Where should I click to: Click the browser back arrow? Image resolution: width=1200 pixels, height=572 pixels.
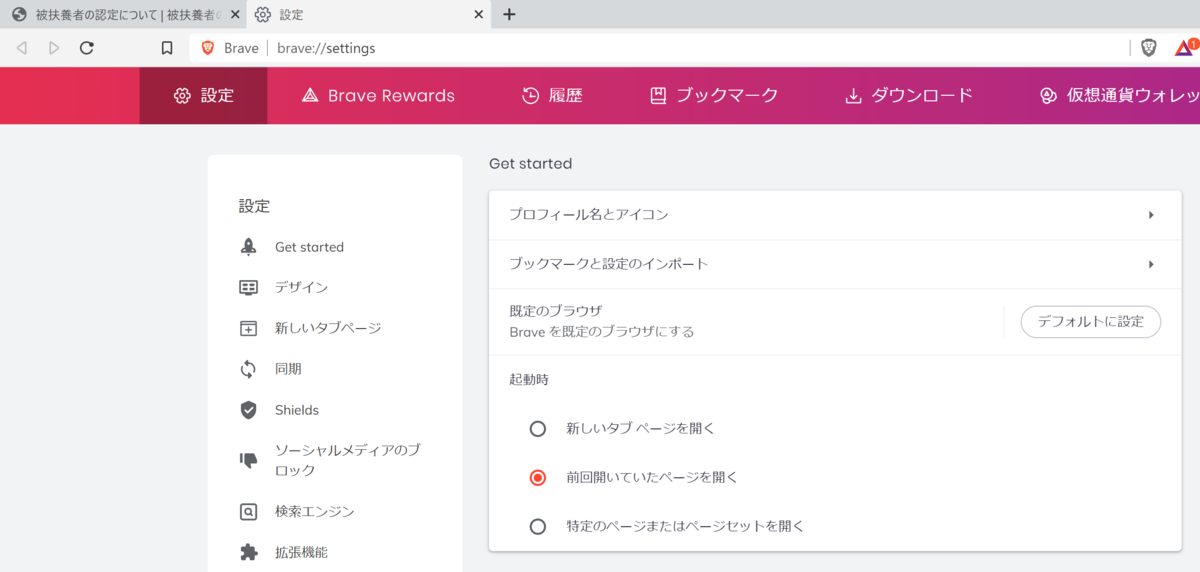22,48
